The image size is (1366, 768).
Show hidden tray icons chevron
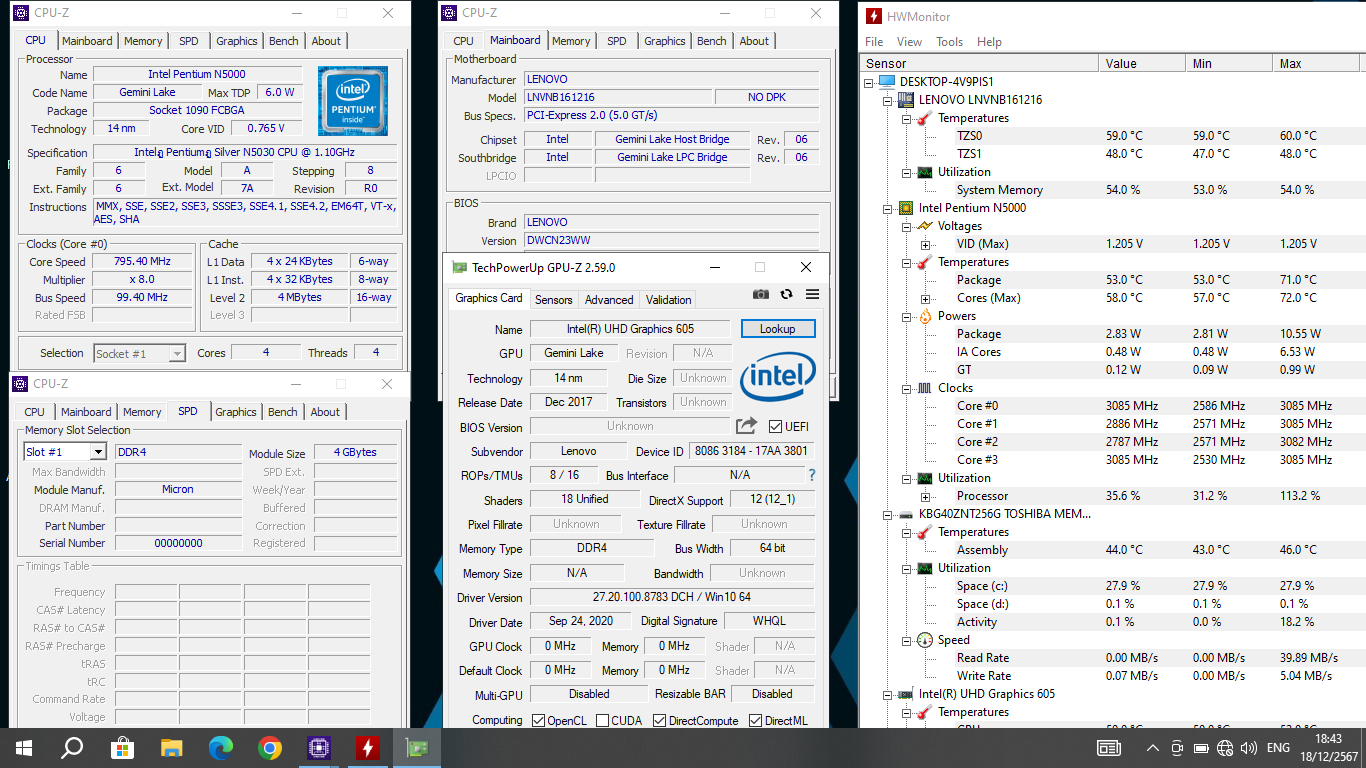coord(1153,748)
